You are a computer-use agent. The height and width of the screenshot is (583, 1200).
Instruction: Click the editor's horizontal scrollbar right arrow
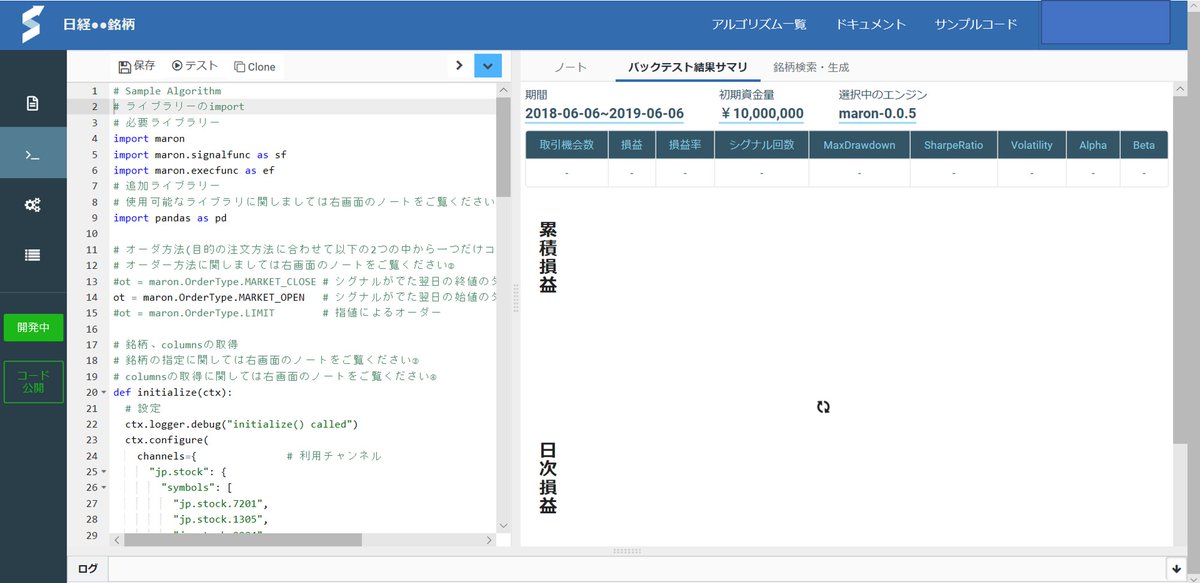[x=490, y=540]
